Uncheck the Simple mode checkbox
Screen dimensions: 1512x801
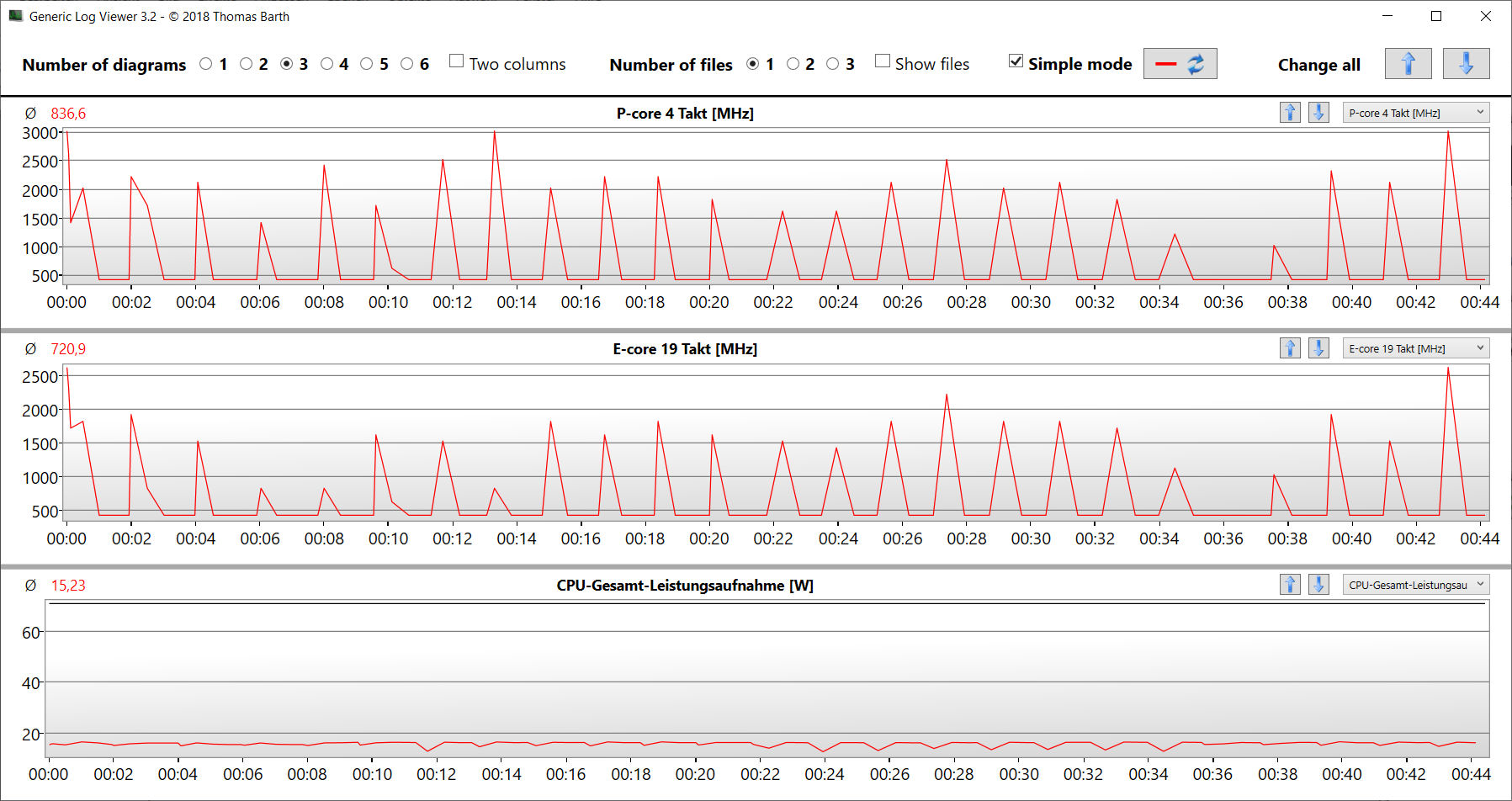pos(1016,61)
